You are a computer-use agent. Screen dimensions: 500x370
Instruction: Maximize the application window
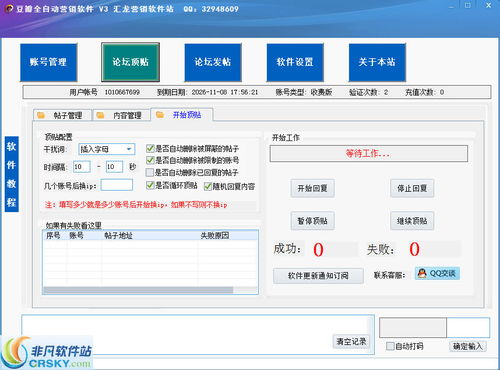468,6
